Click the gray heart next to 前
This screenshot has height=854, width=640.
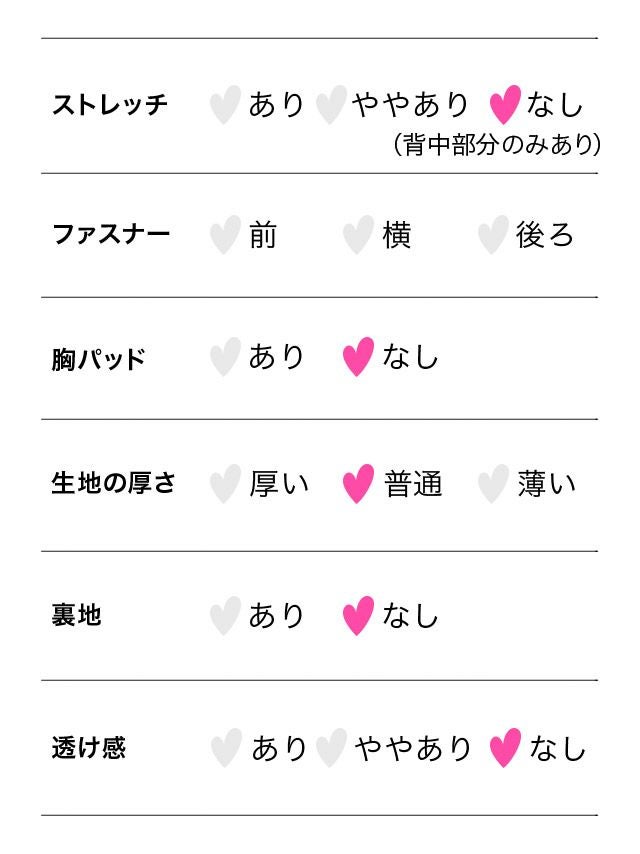click(x=225, y=235)
